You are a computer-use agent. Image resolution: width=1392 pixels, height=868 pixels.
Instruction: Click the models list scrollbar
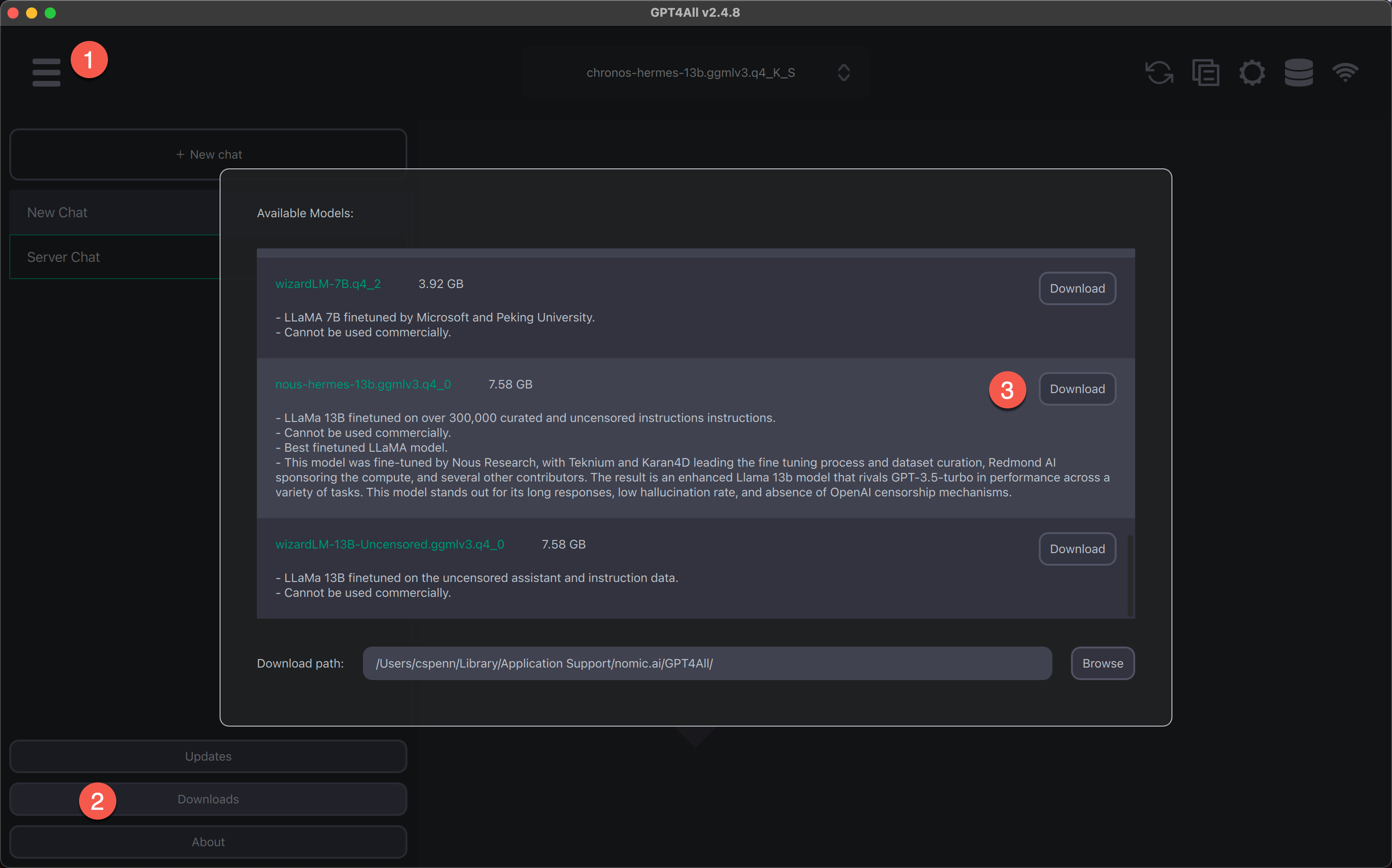coord(1130,575)
